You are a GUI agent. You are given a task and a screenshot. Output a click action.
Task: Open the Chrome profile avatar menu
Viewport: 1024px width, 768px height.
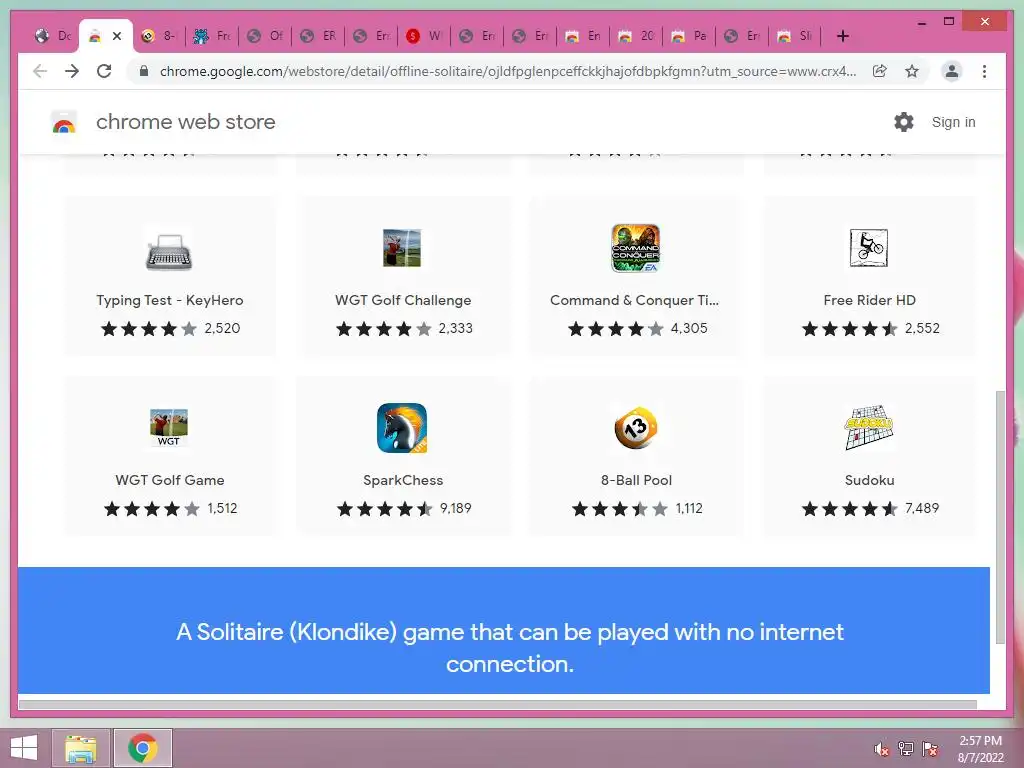click(x=952, y=71)
